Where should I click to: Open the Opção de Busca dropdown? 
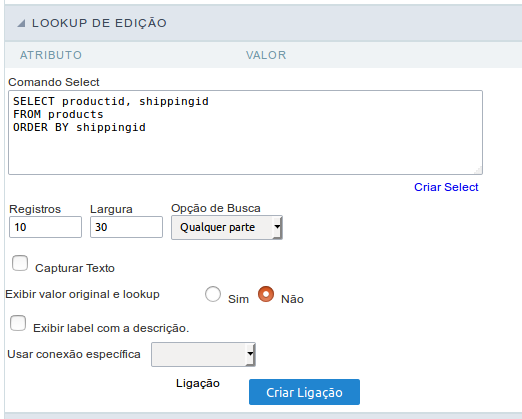tap(227, 227)
